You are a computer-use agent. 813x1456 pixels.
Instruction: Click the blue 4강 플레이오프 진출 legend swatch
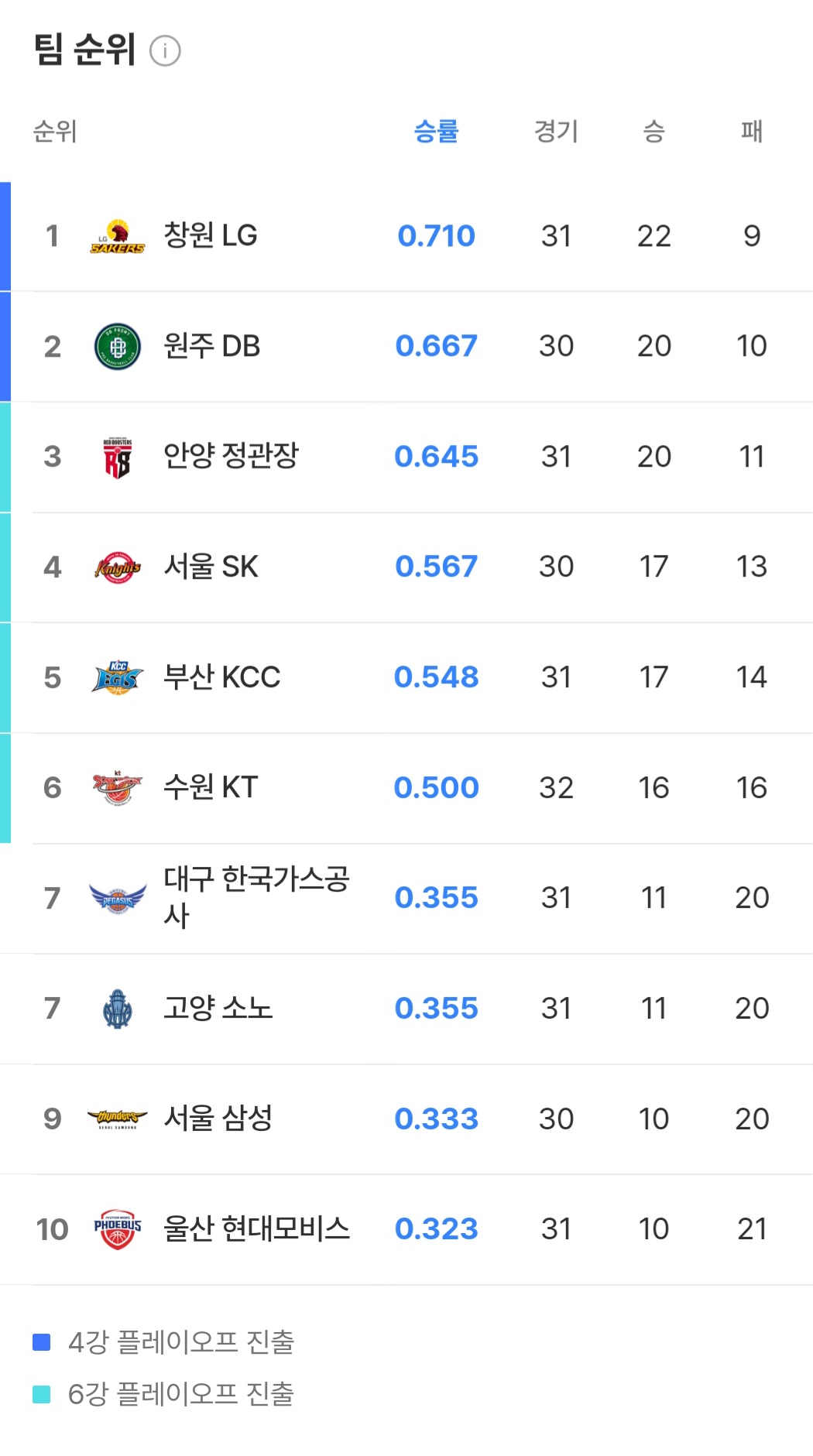click(x=42, y=1342)
